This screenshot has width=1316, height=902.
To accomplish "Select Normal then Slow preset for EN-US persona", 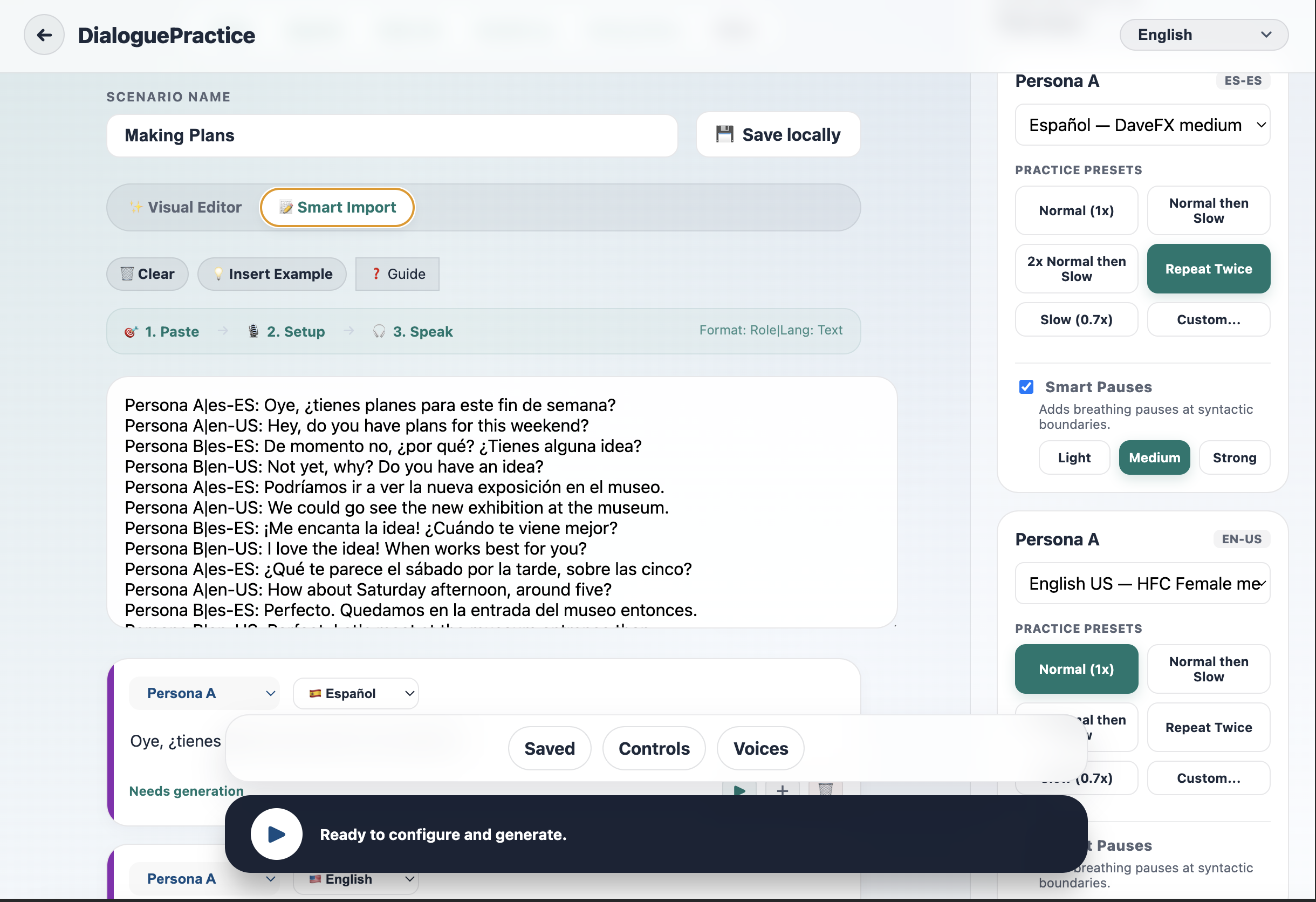I will point(1209,669).
